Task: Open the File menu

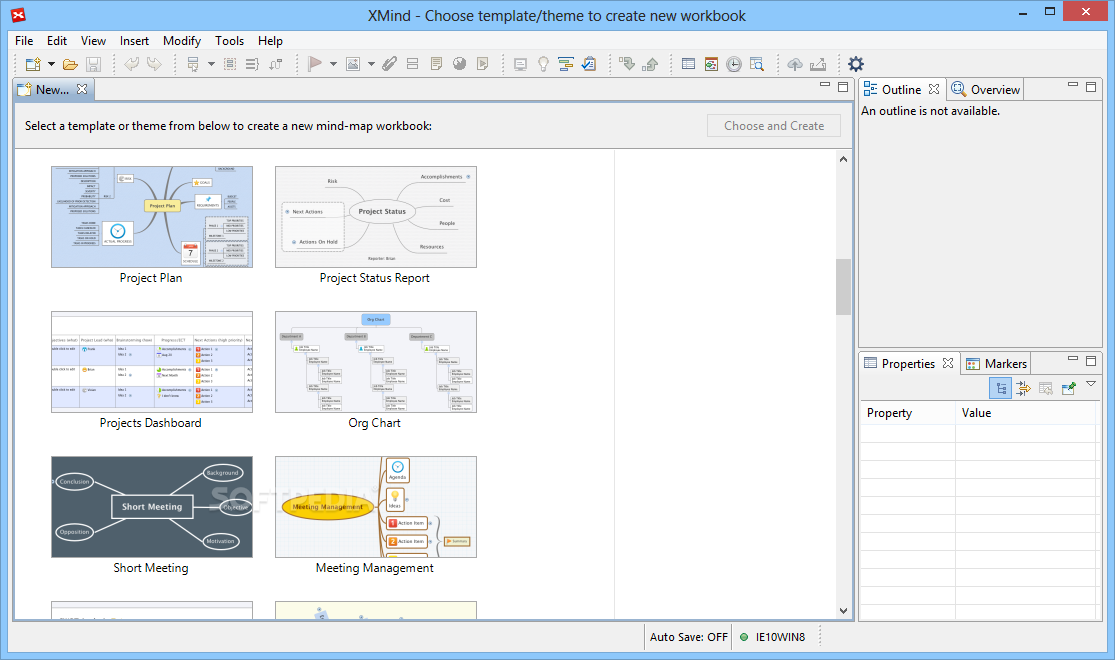Action: [24, 41]
